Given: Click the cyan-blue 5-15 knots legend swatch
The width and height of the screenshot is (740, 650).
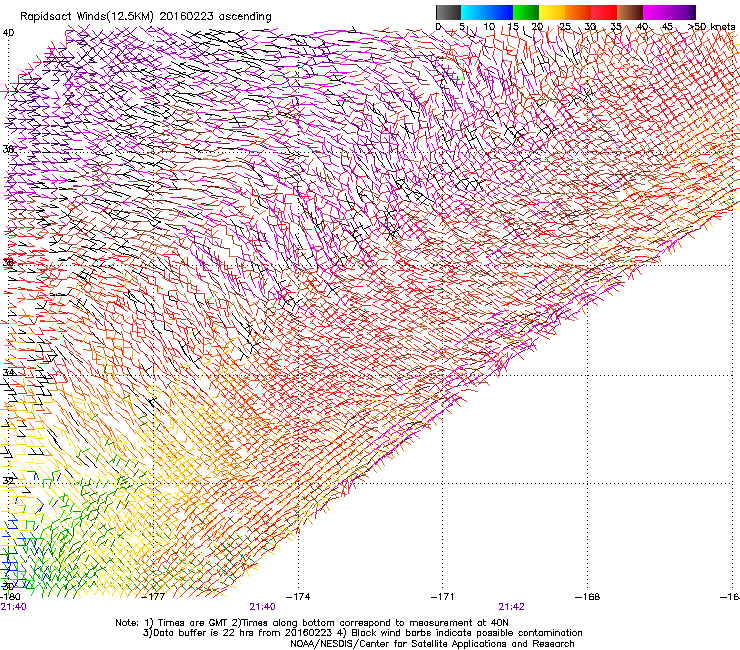Looking at the screenshot, I should [x=487, y=12].
